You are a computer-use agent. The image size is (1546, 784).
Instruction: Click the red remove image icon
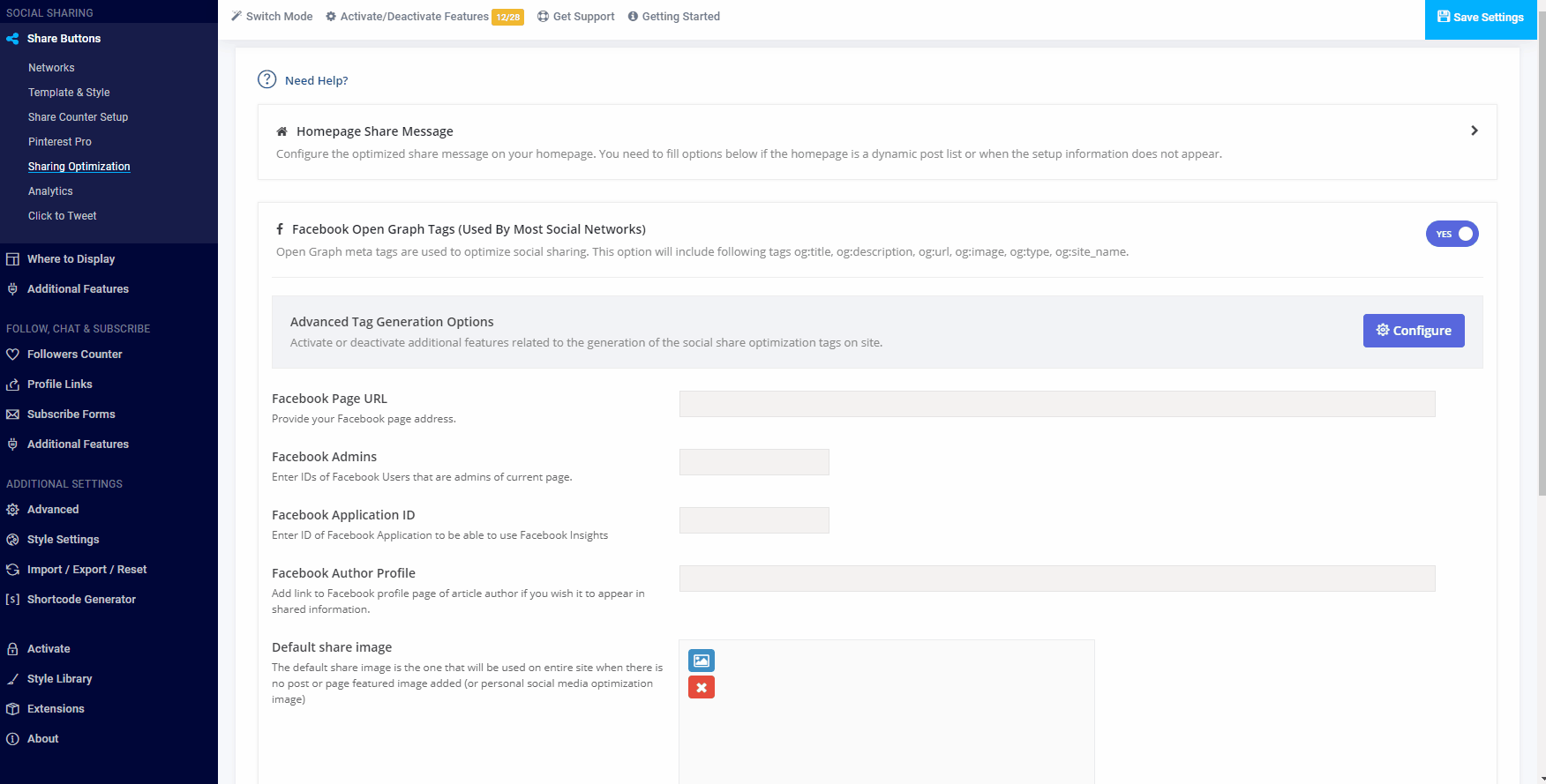(x=701, y=688)
